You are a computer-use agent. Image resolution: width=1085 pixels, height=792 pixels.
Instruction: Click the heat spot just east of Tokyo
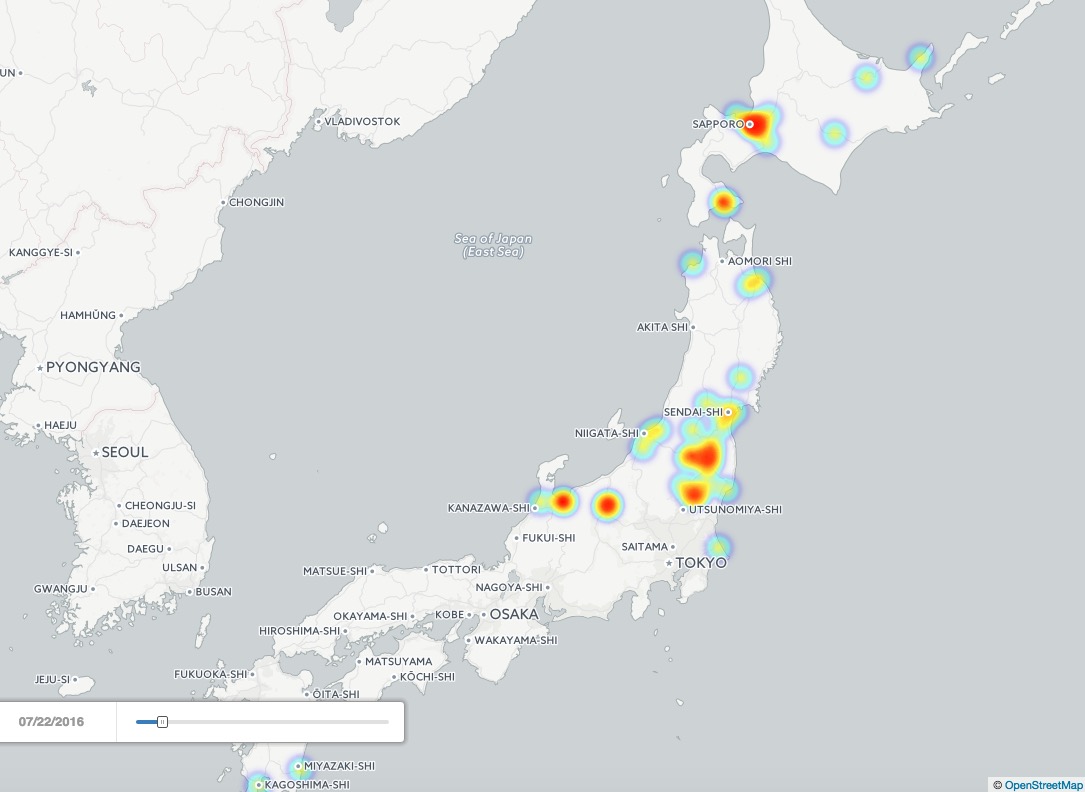[717, 547]
